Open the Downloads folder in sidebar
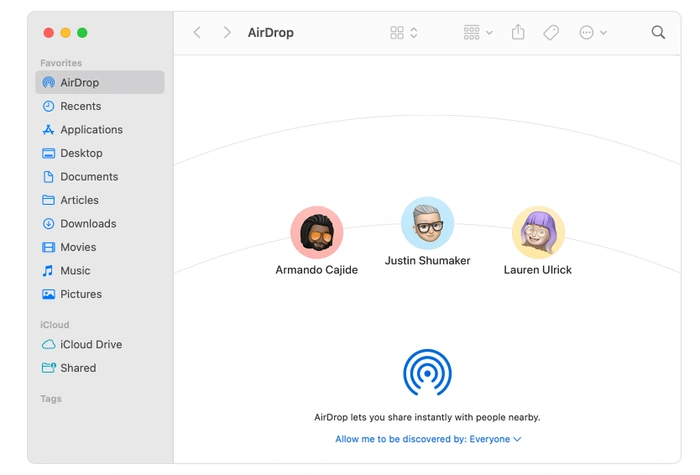The image size is (700, 475). (88, 224)
